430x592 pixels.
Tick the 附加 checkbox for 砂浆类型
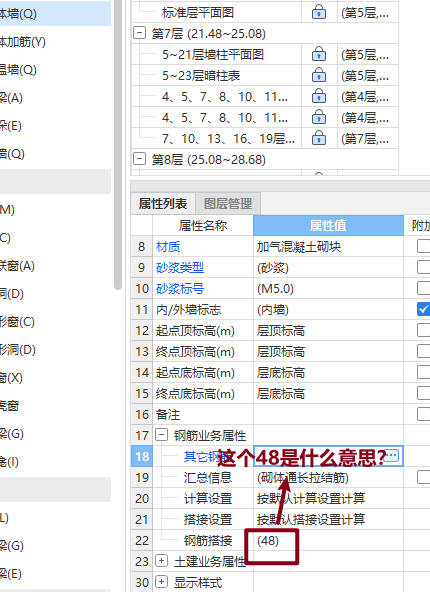click(x=424, y=267)
